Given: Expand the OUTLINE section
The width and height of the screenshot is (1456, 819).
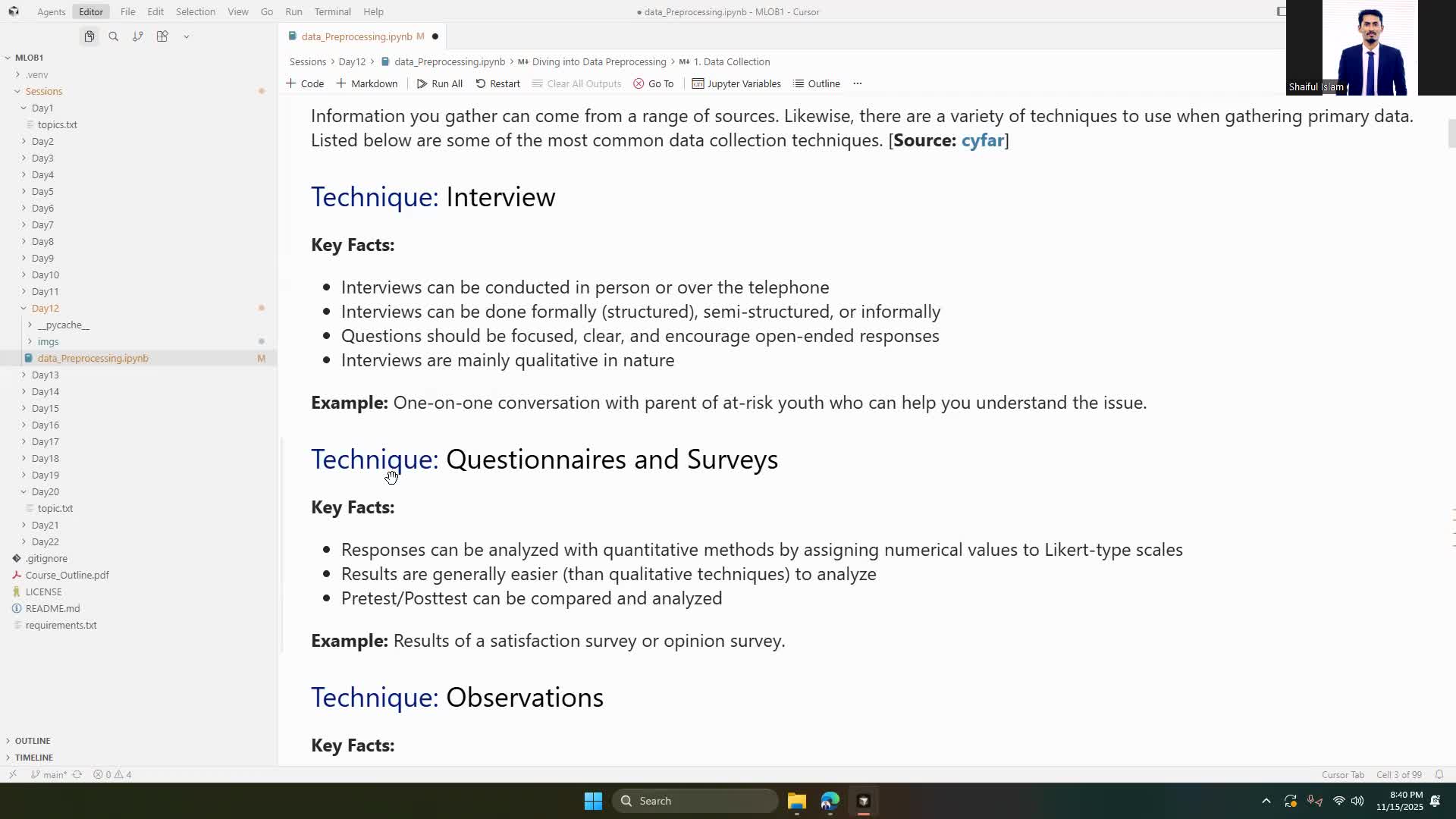Looking at the screenshot, I should pos(33,741).
